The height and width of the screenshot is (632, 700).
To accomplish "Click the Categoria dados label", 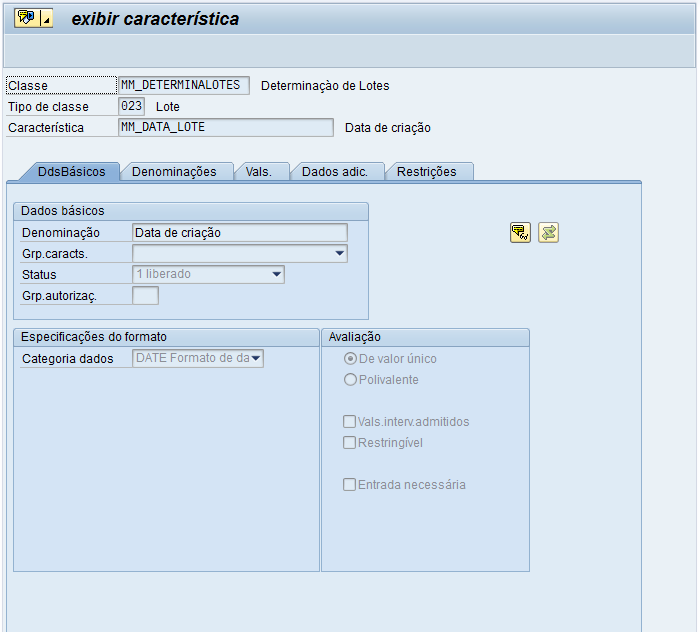I will coord(67,359).
